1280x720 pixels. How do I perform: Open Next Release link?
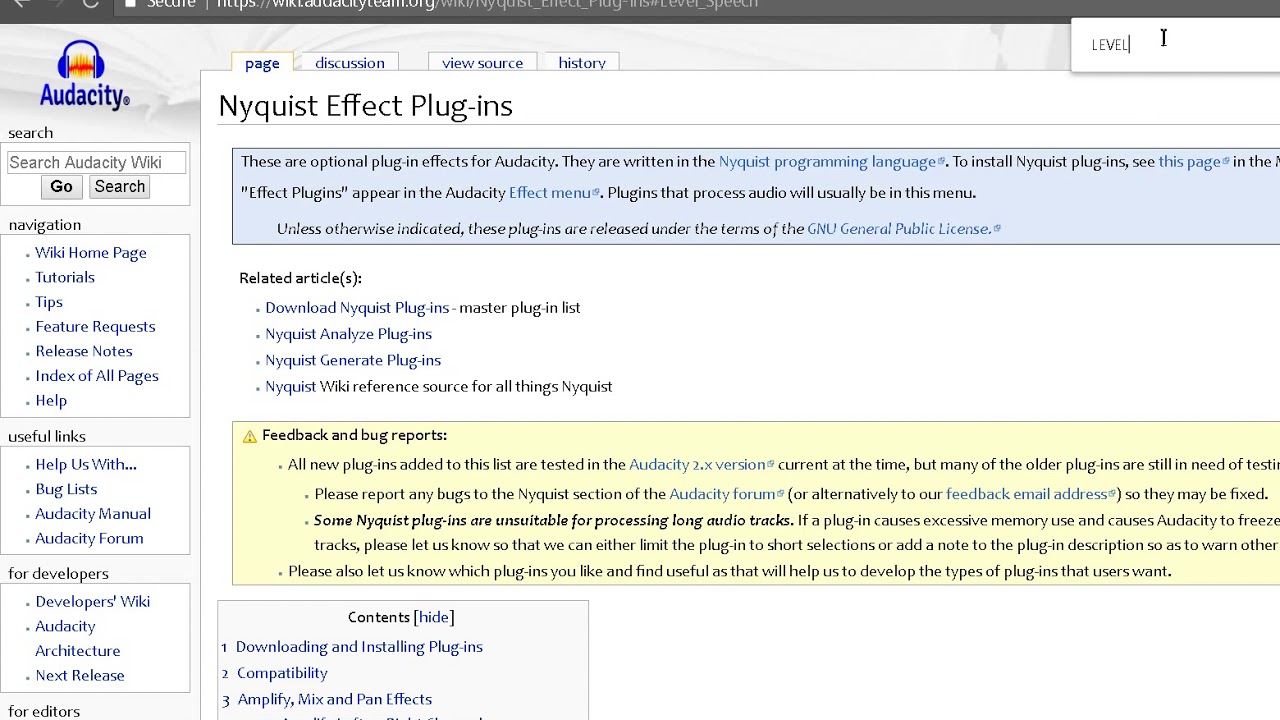tap(80, 676)
